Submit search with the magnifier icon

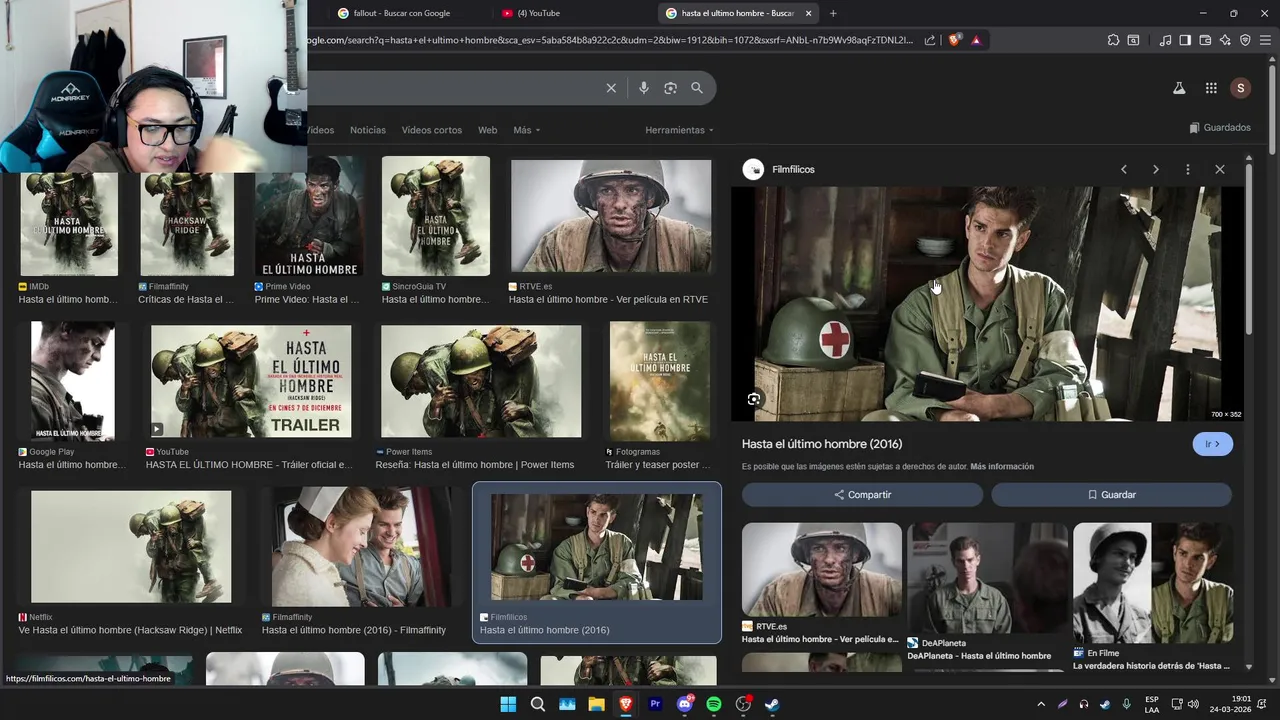(697, 88)
